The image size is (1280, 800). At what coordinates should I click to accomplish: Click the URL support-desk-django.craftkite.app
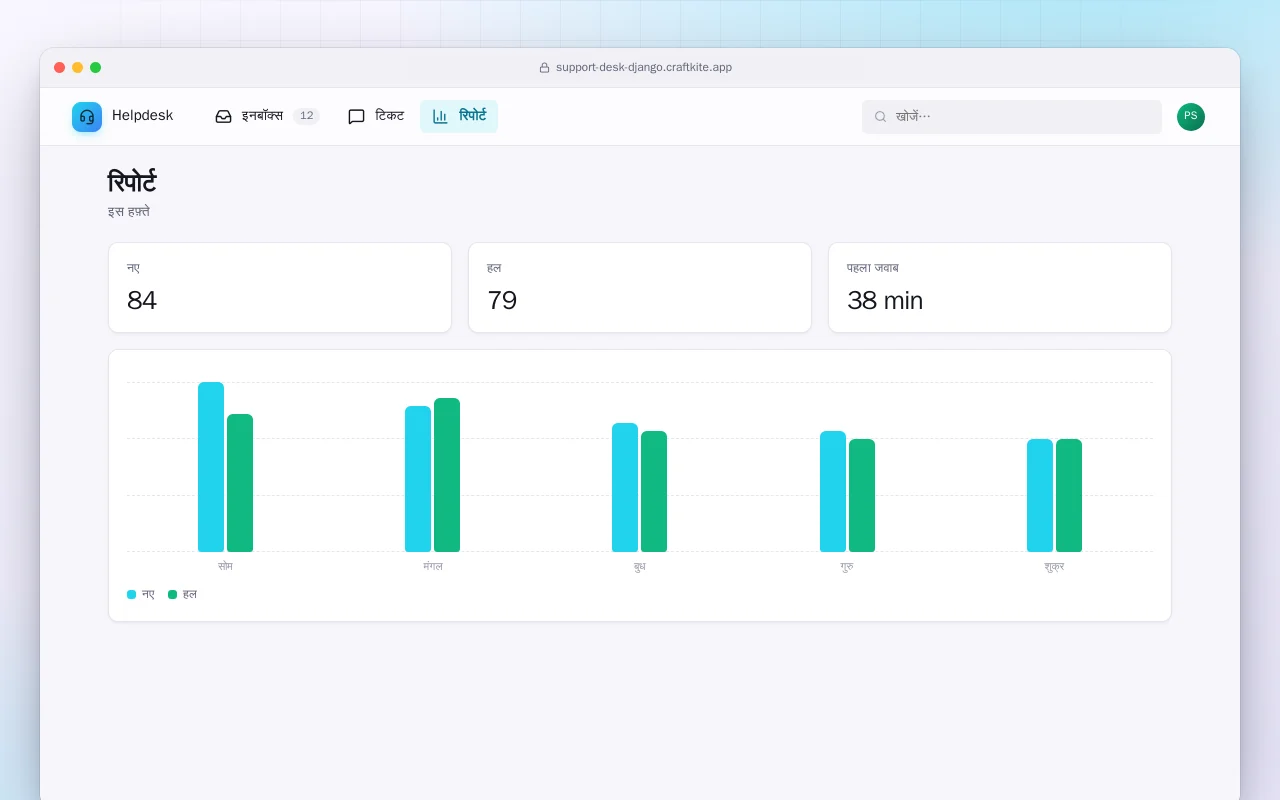(644, 68)
